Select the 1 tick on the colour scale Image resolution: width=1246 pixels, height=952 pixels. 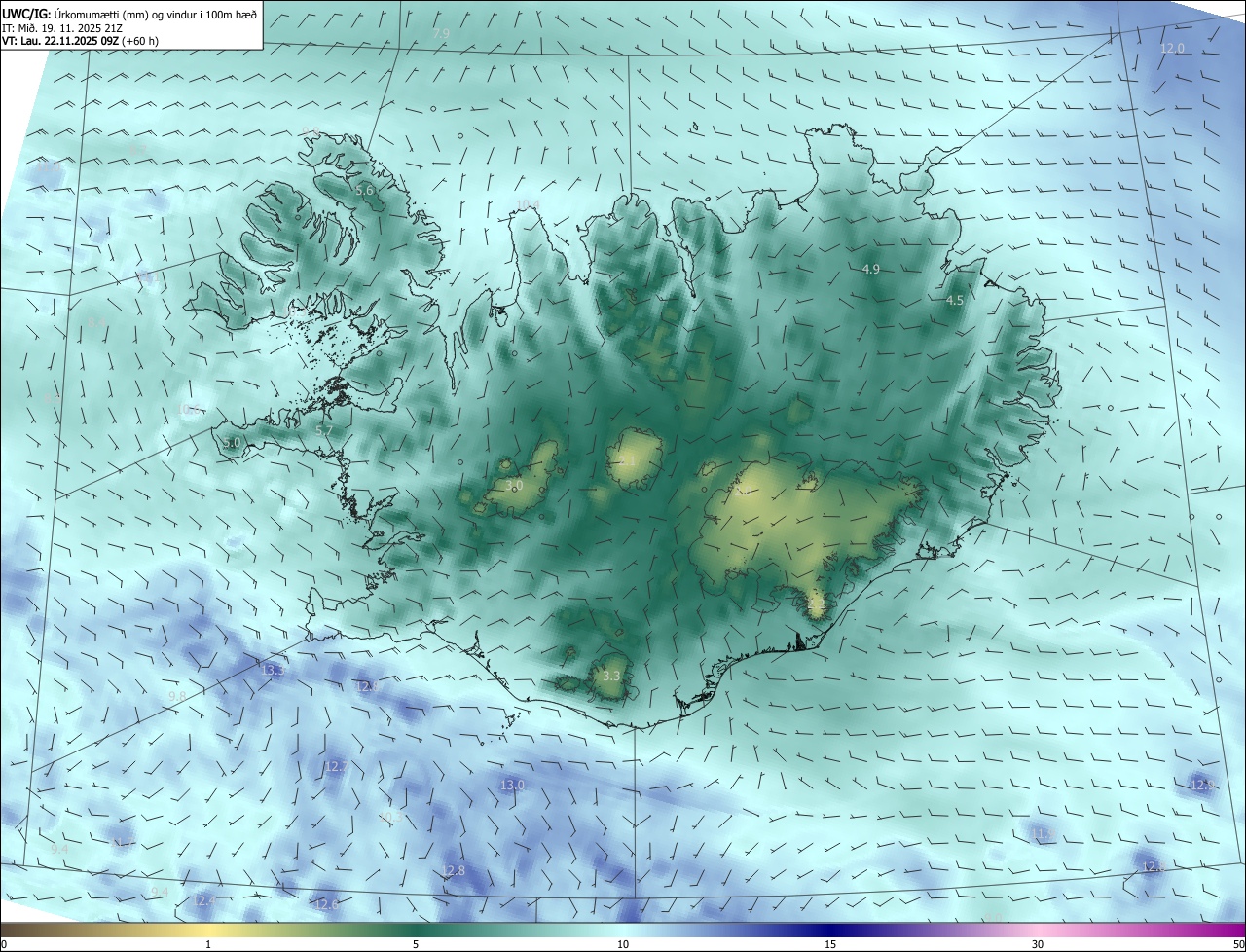point(208,944)
